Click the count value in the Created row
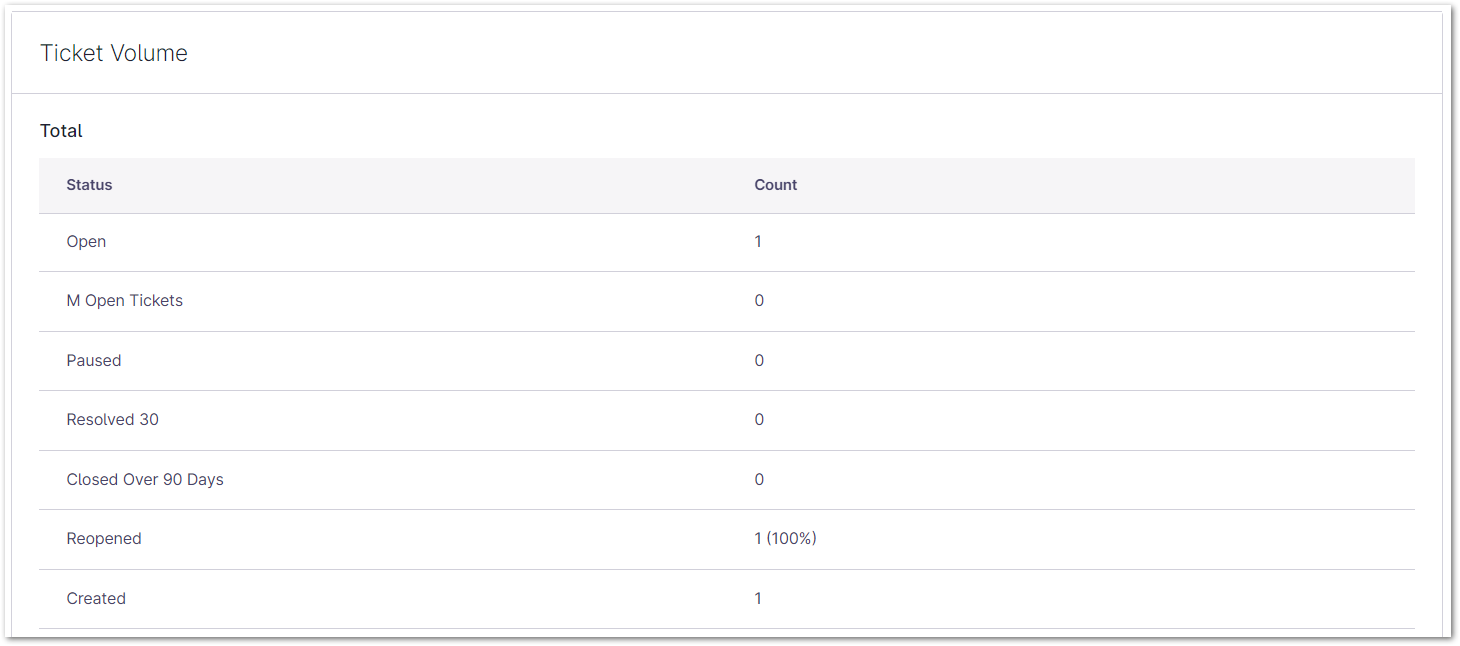 (x=758, y=598)
